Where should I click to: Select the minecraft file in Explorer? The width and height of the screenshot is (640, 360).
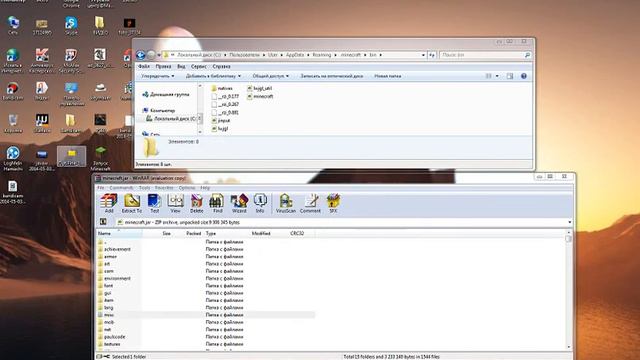pyautogui.click(x=260, y=96)
